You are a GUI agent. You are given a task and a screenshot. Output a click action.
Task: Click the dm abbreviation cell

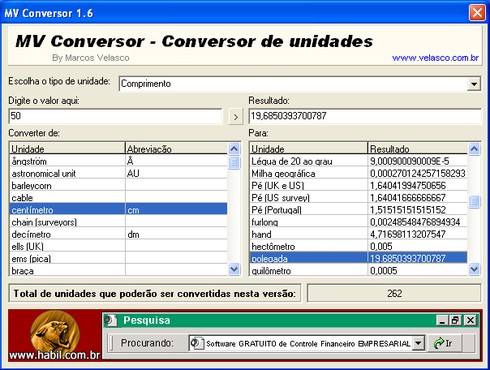coord(176,234)
